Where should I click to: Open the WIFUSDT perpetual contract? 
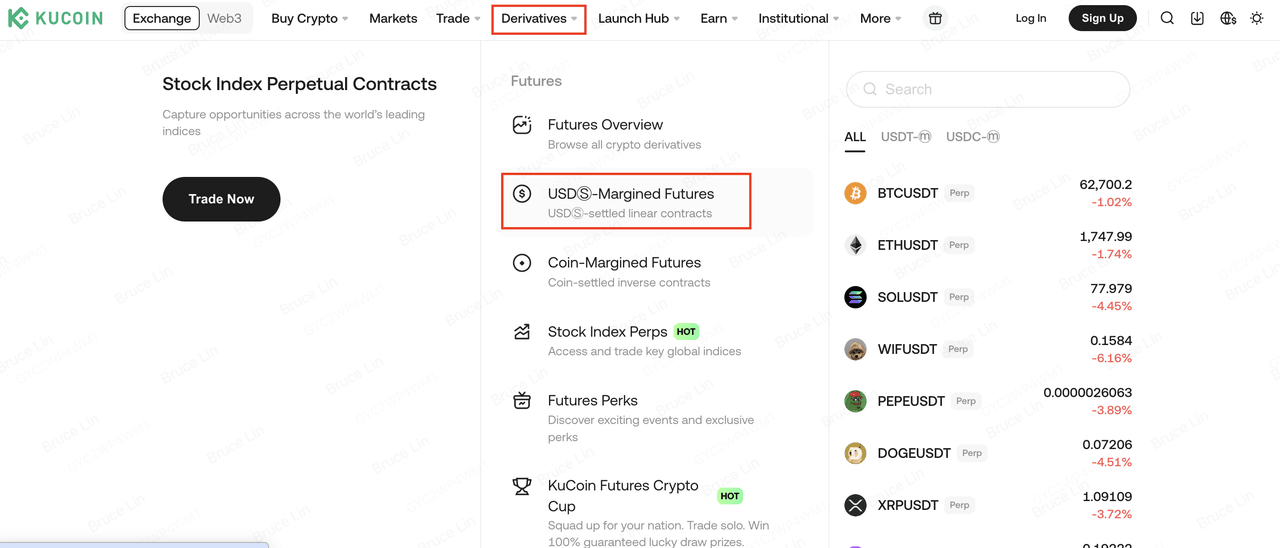pos(988,349)
